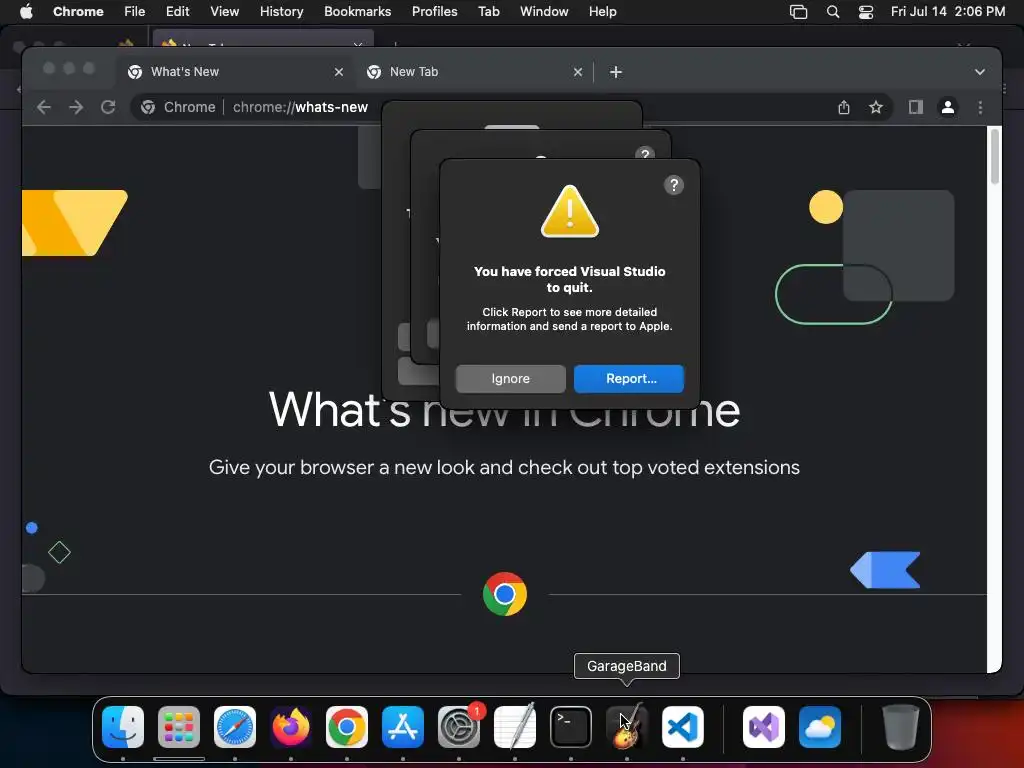The width and height of the screenshot is (1024, 768).
Task: Open the Edit menu
Action: (x=178, y=12)
